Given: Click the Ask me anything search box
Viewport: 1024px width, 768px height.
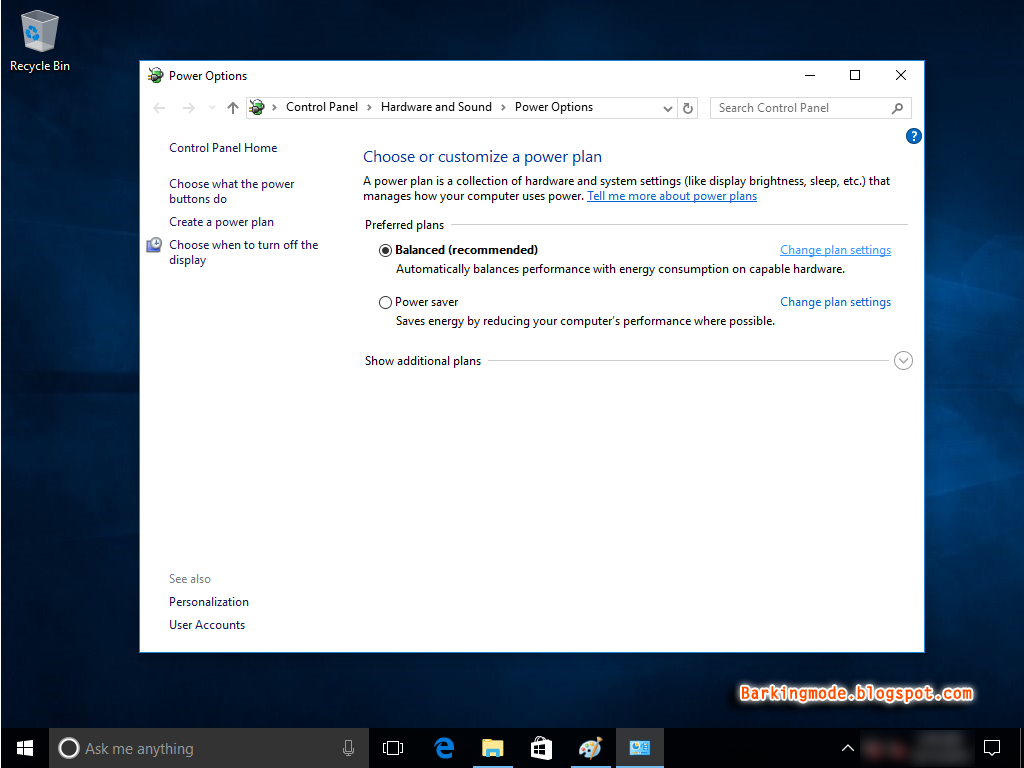Looking at the screenshot, I should (x=209, y=748).
